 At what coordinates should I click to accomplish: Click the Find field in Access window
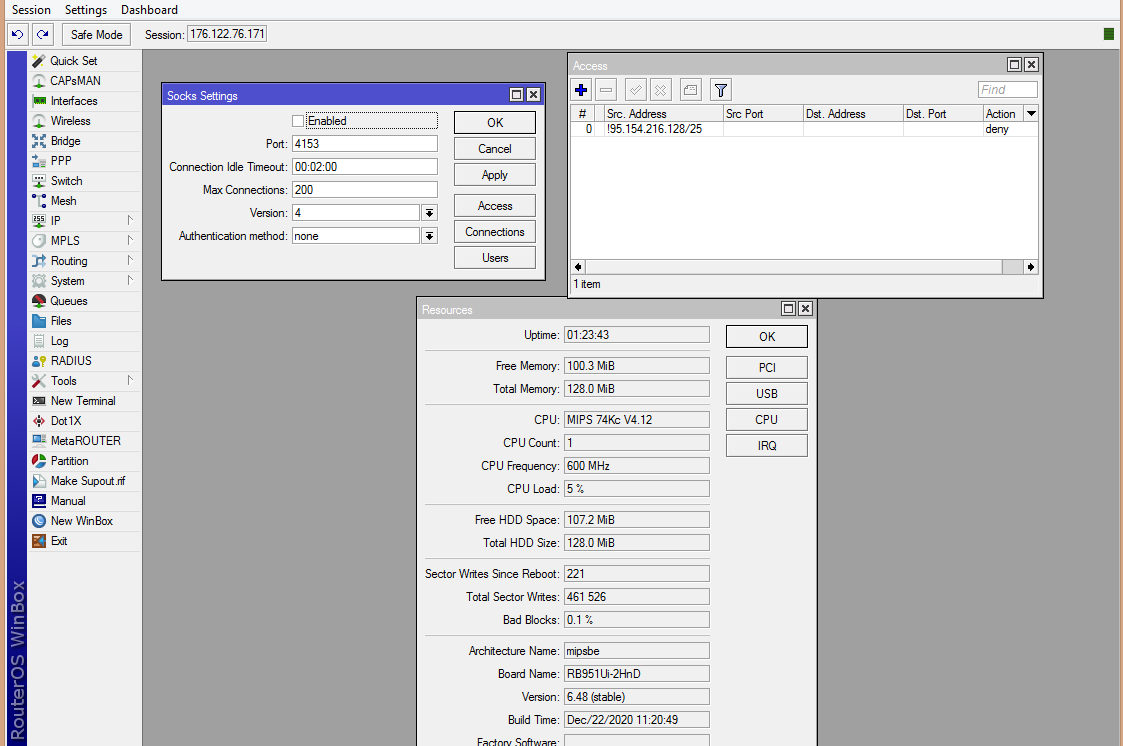1008,89
